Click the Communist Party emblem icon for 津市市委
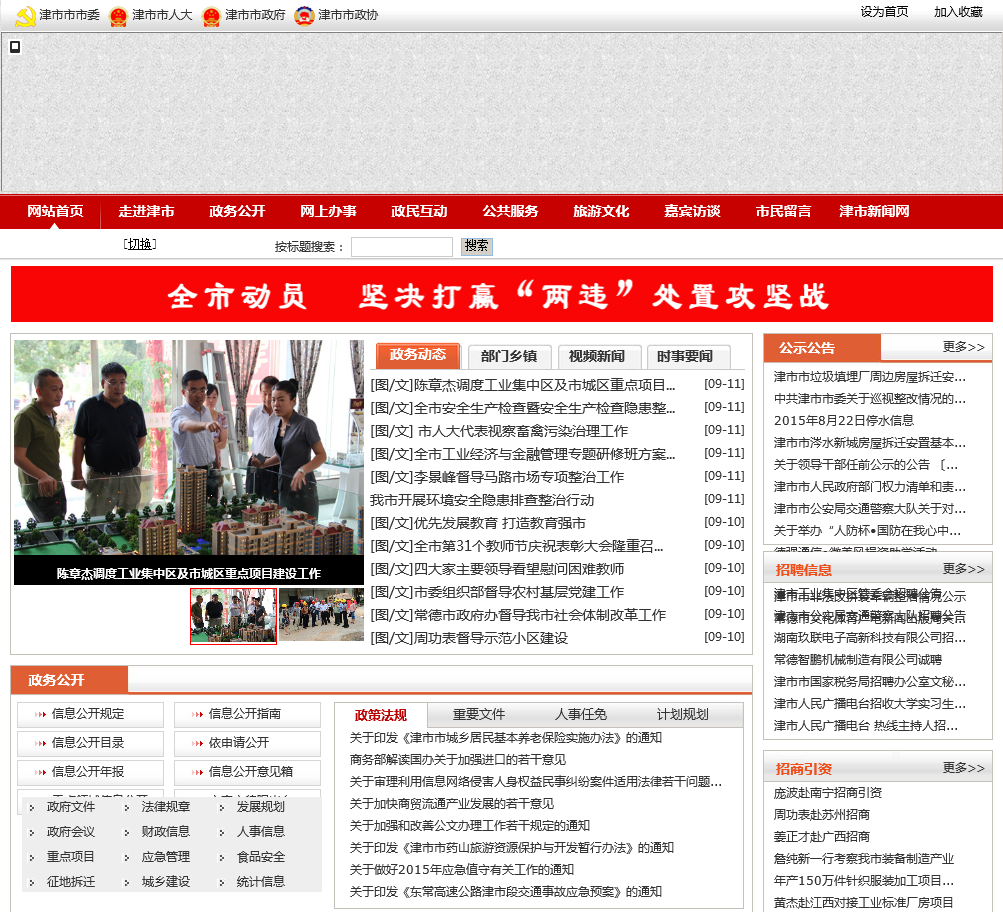This screenshot has height=912, width=1003. [25, 16]
